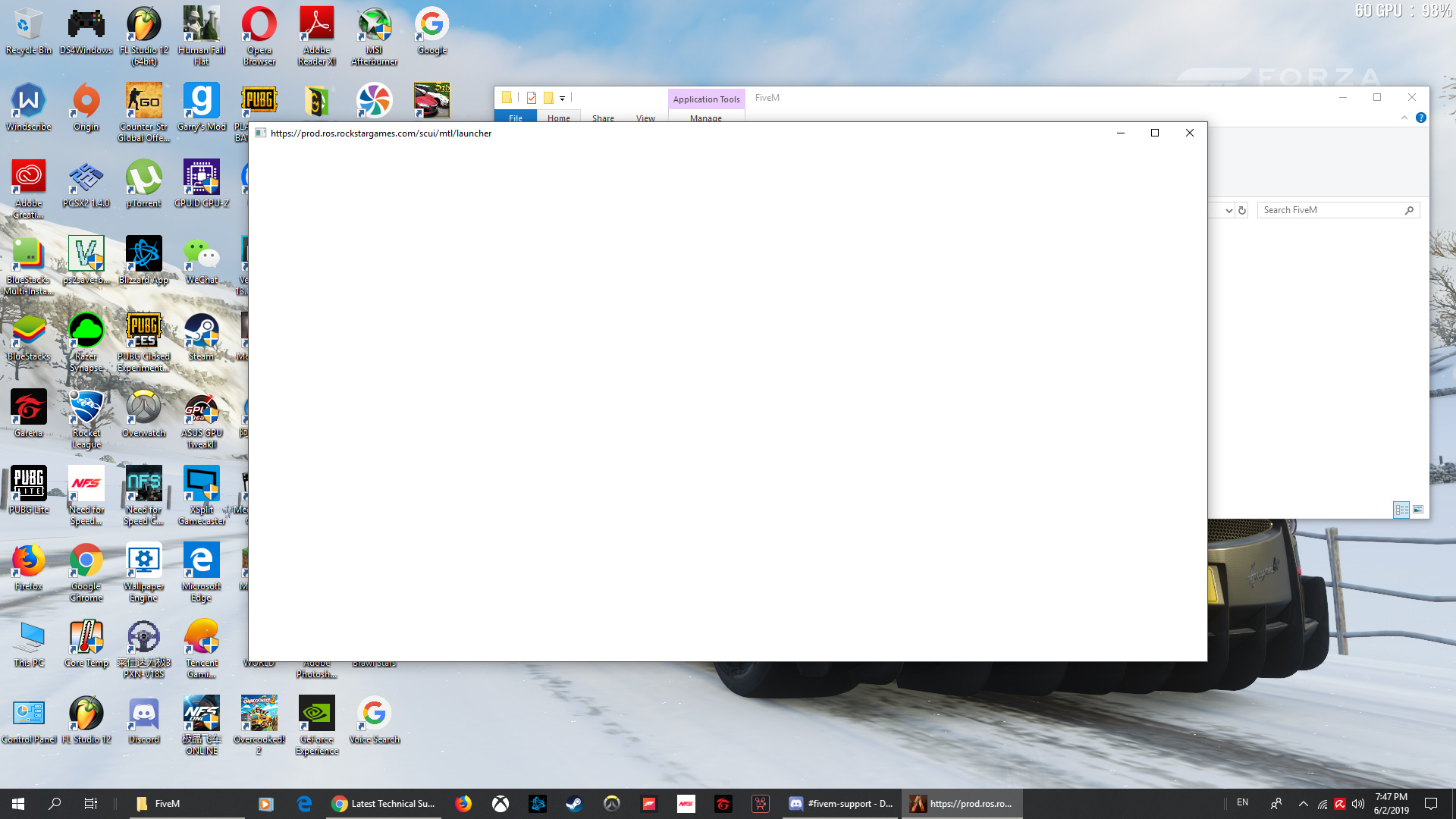The width and height of the screenshot is (1456, 819).
Task: Open the File menu in Explorer
Action: point(516,118)
